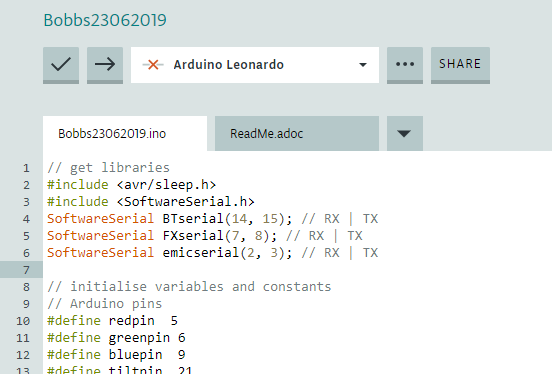Screen dimensions: 552x374
Task: Click the '#define greenpin 6' line
Action: pos(116,338)
